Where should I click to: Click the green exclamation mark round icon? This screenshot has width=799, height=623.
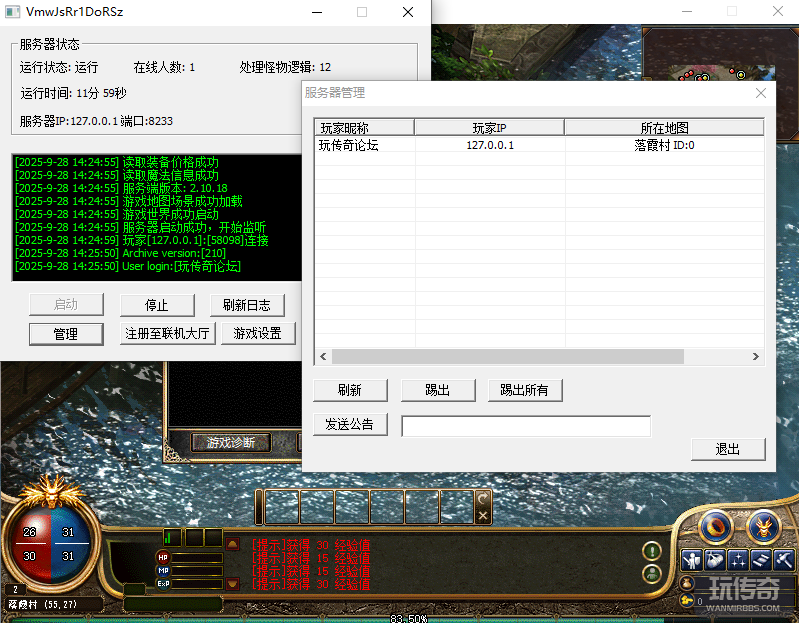(x=652, y=551)
